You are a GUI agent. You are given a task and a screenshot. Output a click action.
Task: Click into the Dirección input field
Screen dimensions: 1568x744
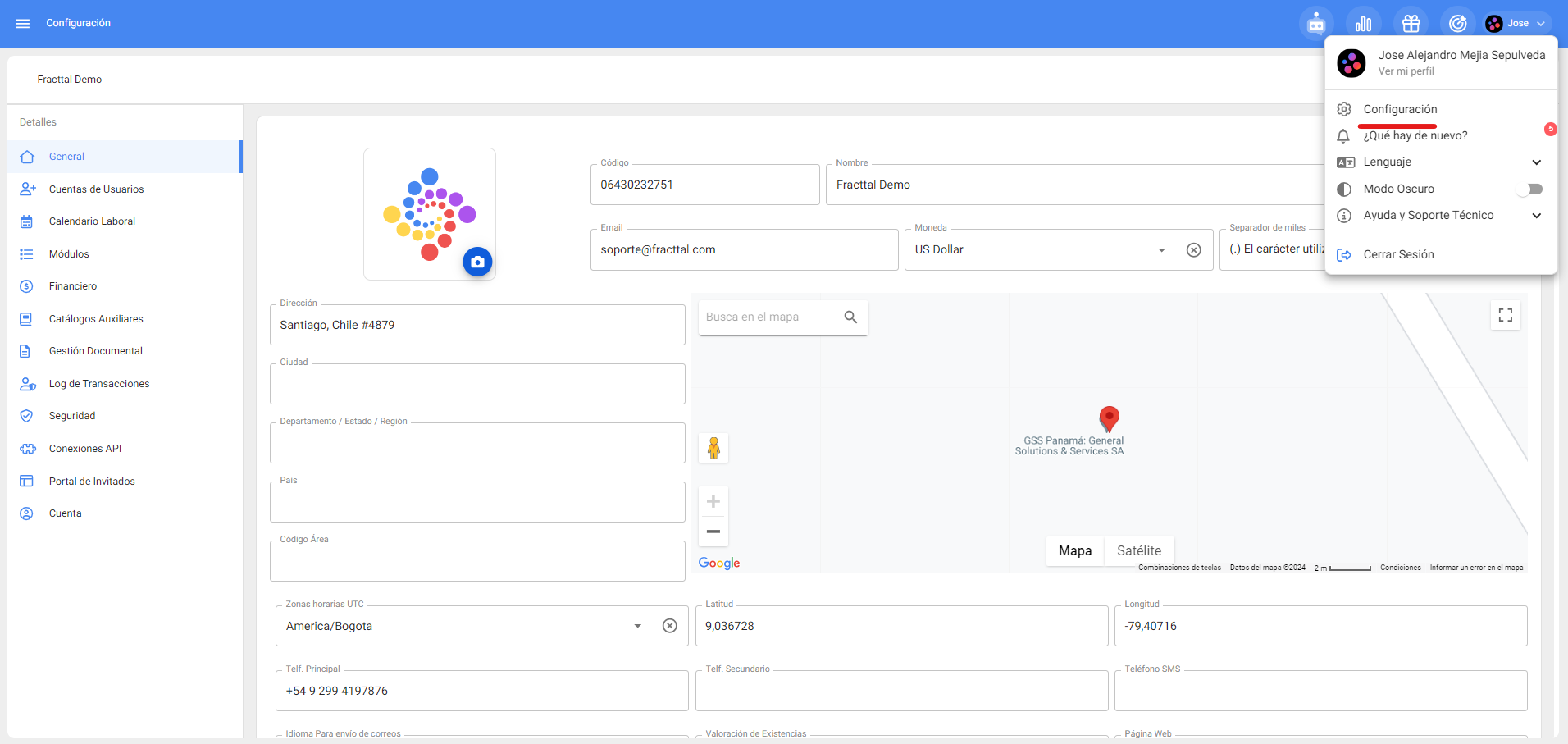pyautogui.click(x=477, y=326)
